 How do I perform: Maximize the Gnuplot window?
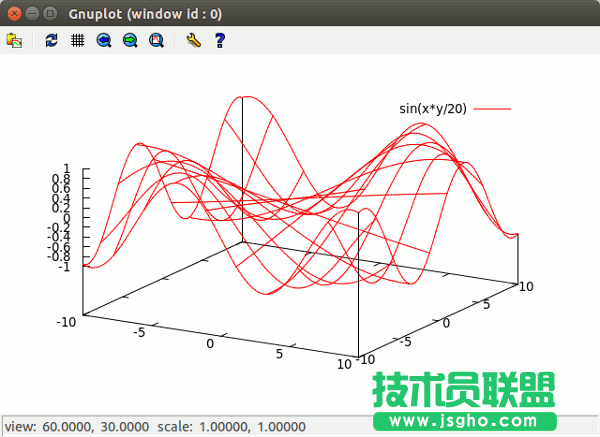pos(50,14)
